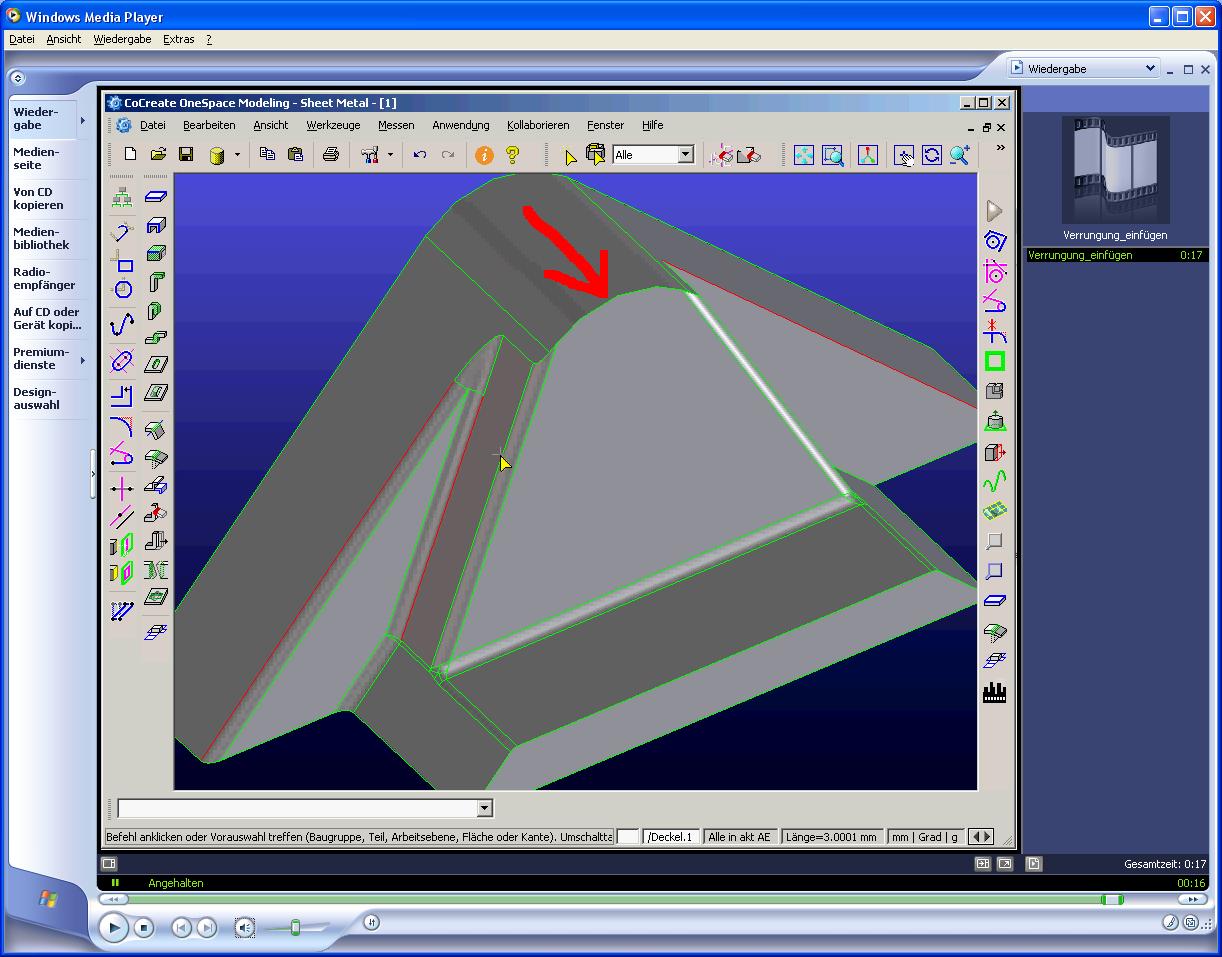This screenshot has width=1222, height=957.
Task: Toggle the playlist pane button by Gesamtzeit
Action: tap(1034, 863)
